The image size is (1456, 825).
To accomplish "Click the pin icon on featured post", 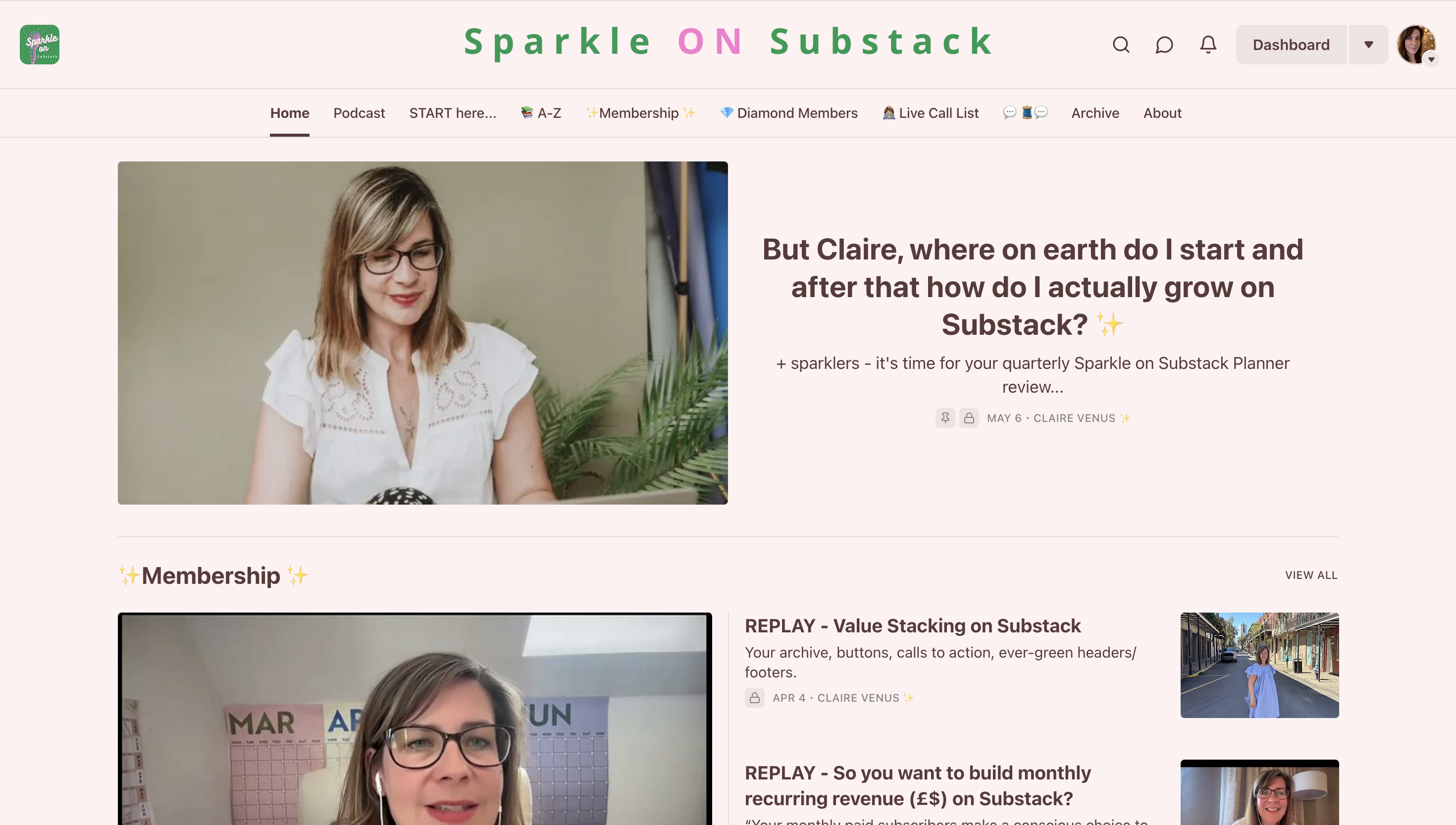I will [945, 418].
